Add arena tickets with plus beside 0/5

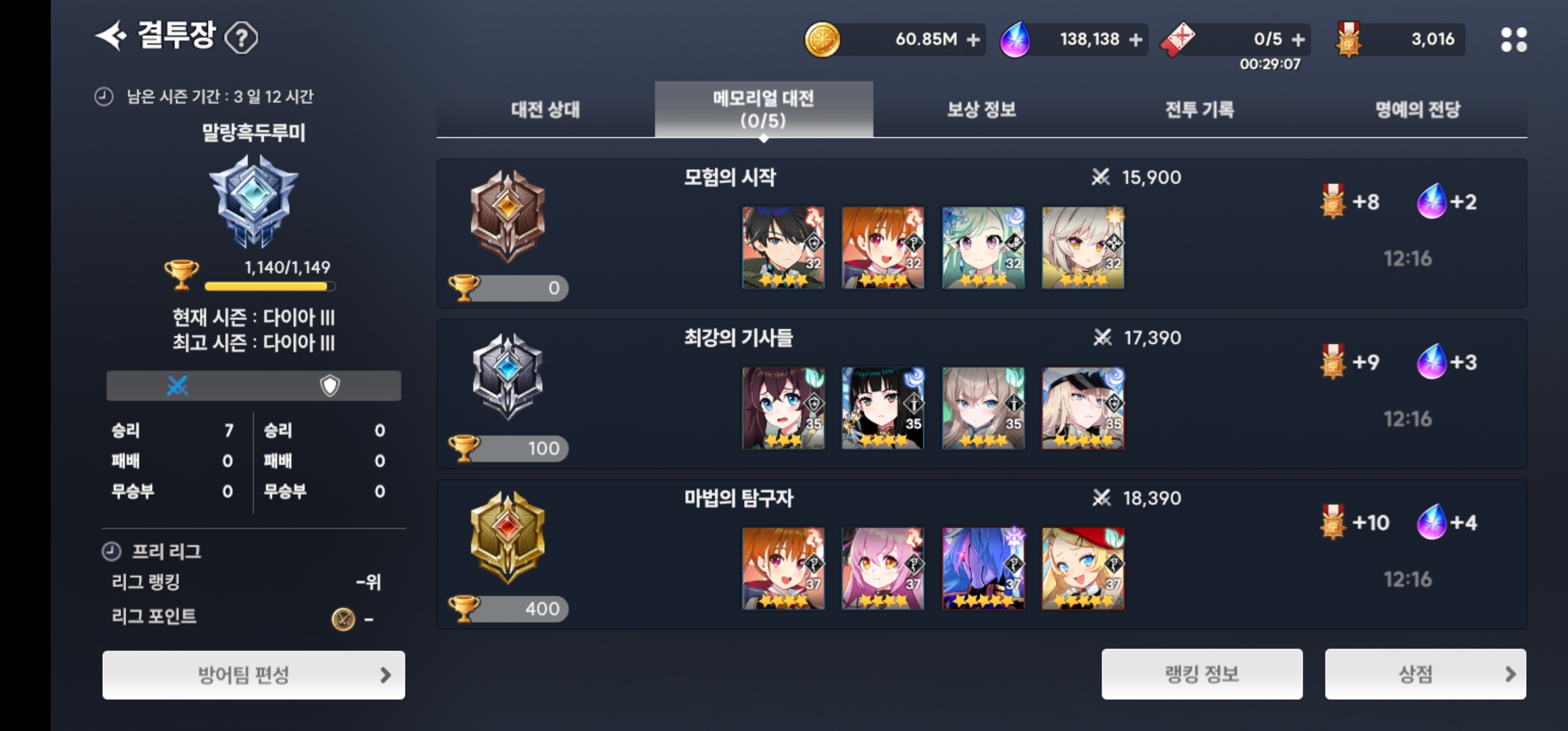click(x=1298, y=40)
